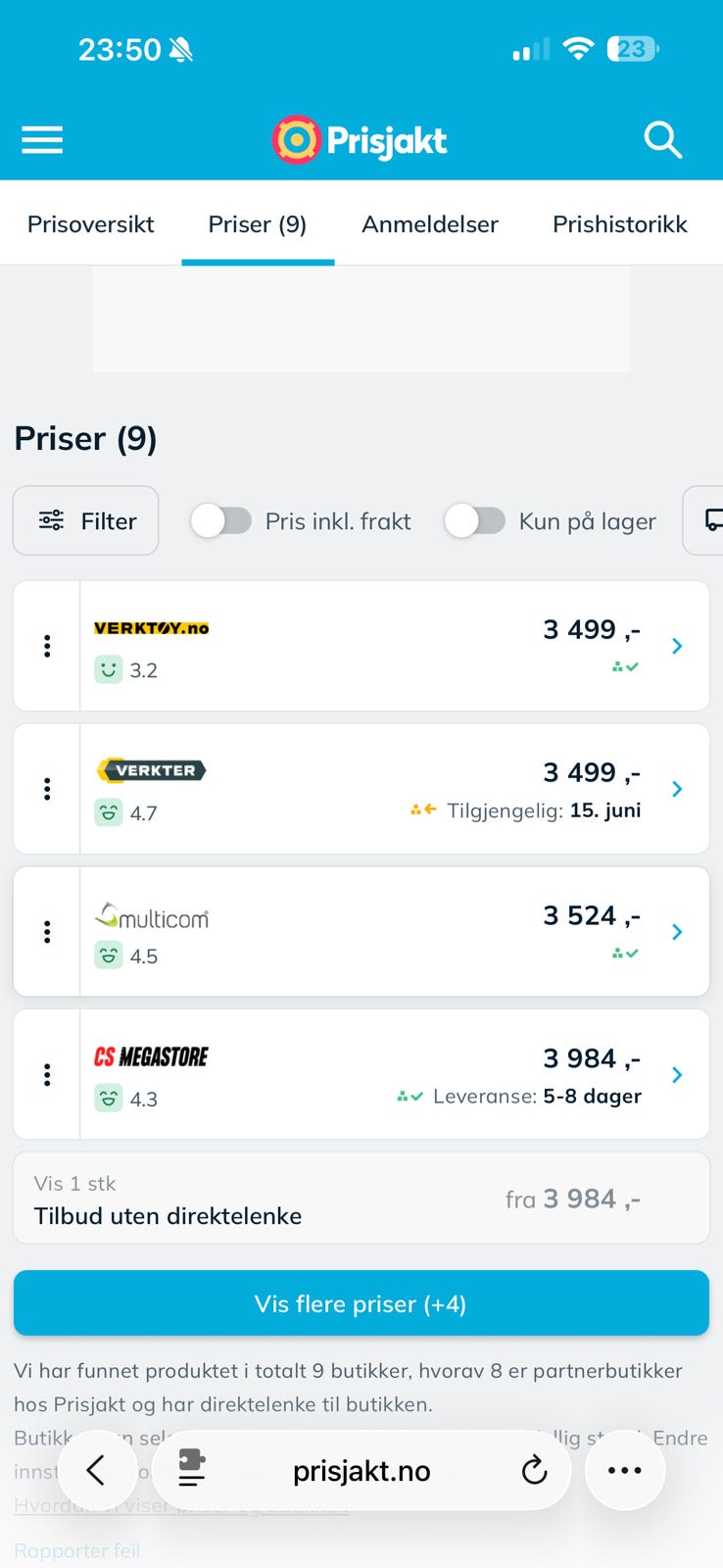
Task: Open browser more options ellipsis
Action: 625,1470
